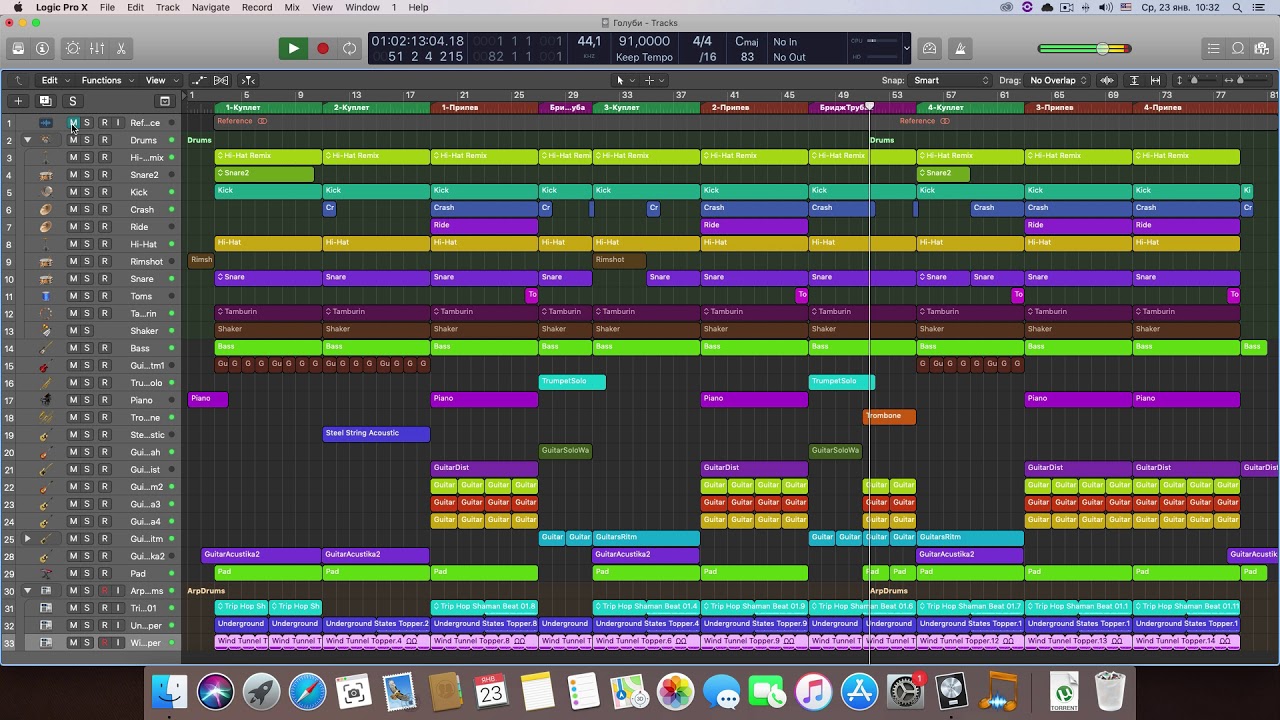Open the Navigate menu in the menu bar
1280x720 pixels.
210,7
